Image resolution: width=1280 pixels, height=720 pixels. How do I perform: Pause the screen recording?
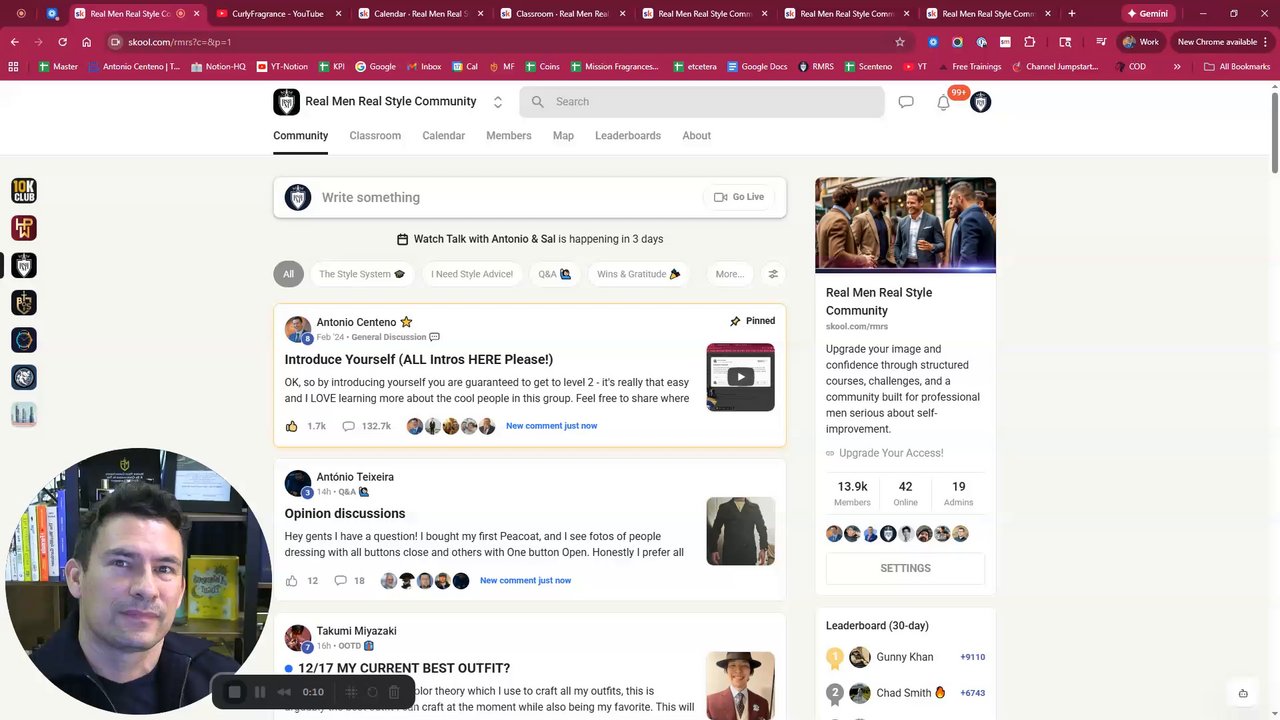coord(260,692)
